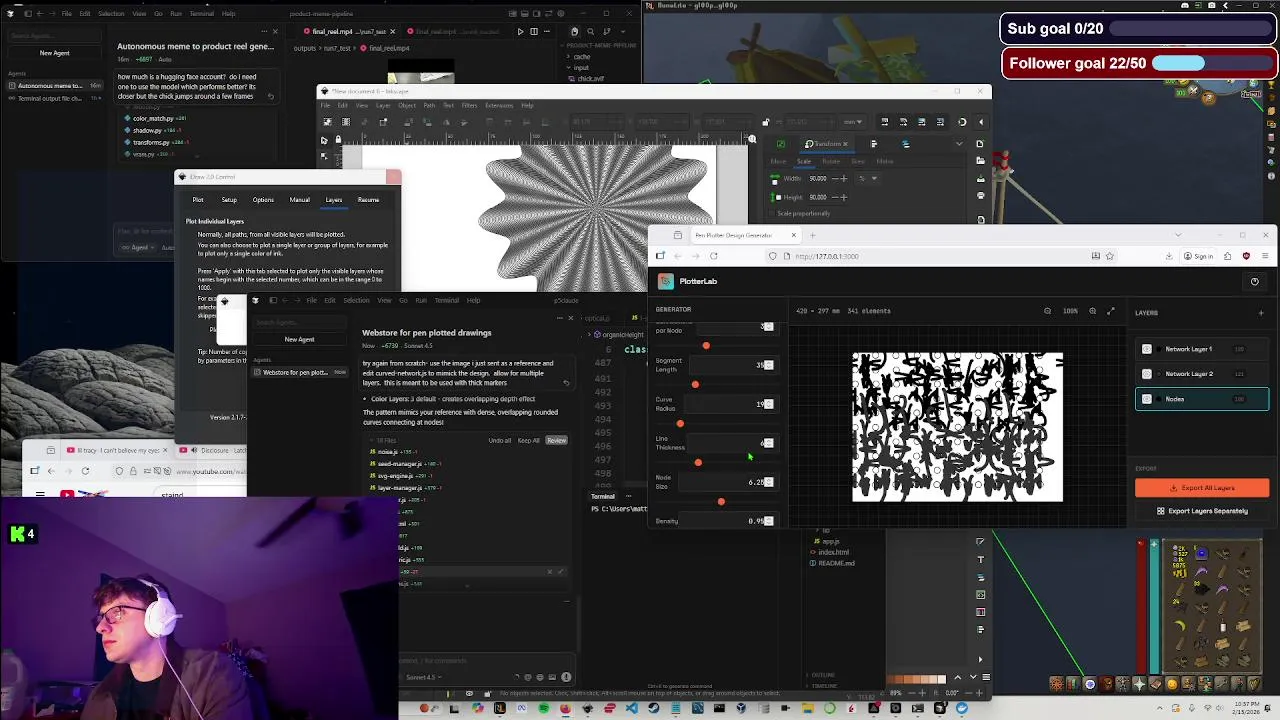Select the Inkscape Selector arrow tool
The height and width of the screenshot is (720, 1280).
(324, 140)
